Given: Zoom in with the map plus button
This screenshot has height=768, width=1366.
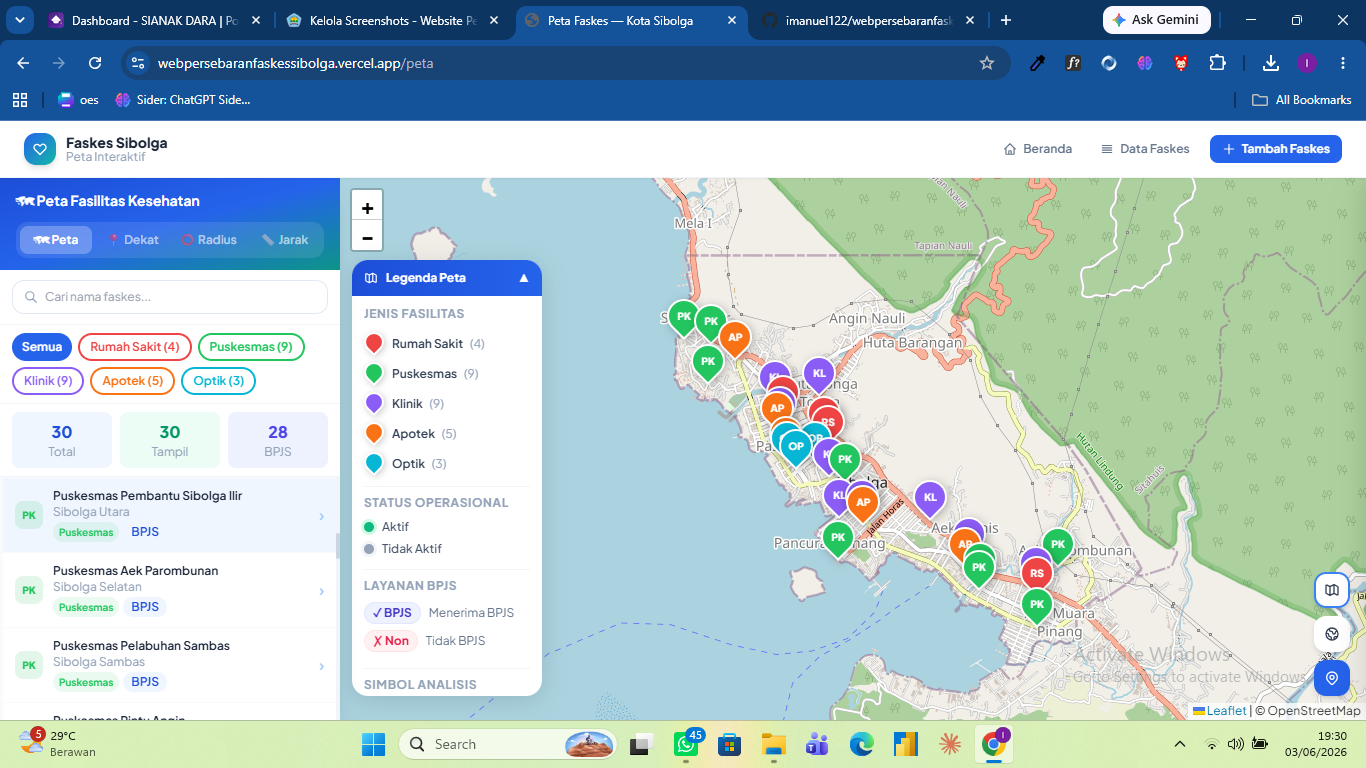Looking at the screenshot, I should 367,207.
